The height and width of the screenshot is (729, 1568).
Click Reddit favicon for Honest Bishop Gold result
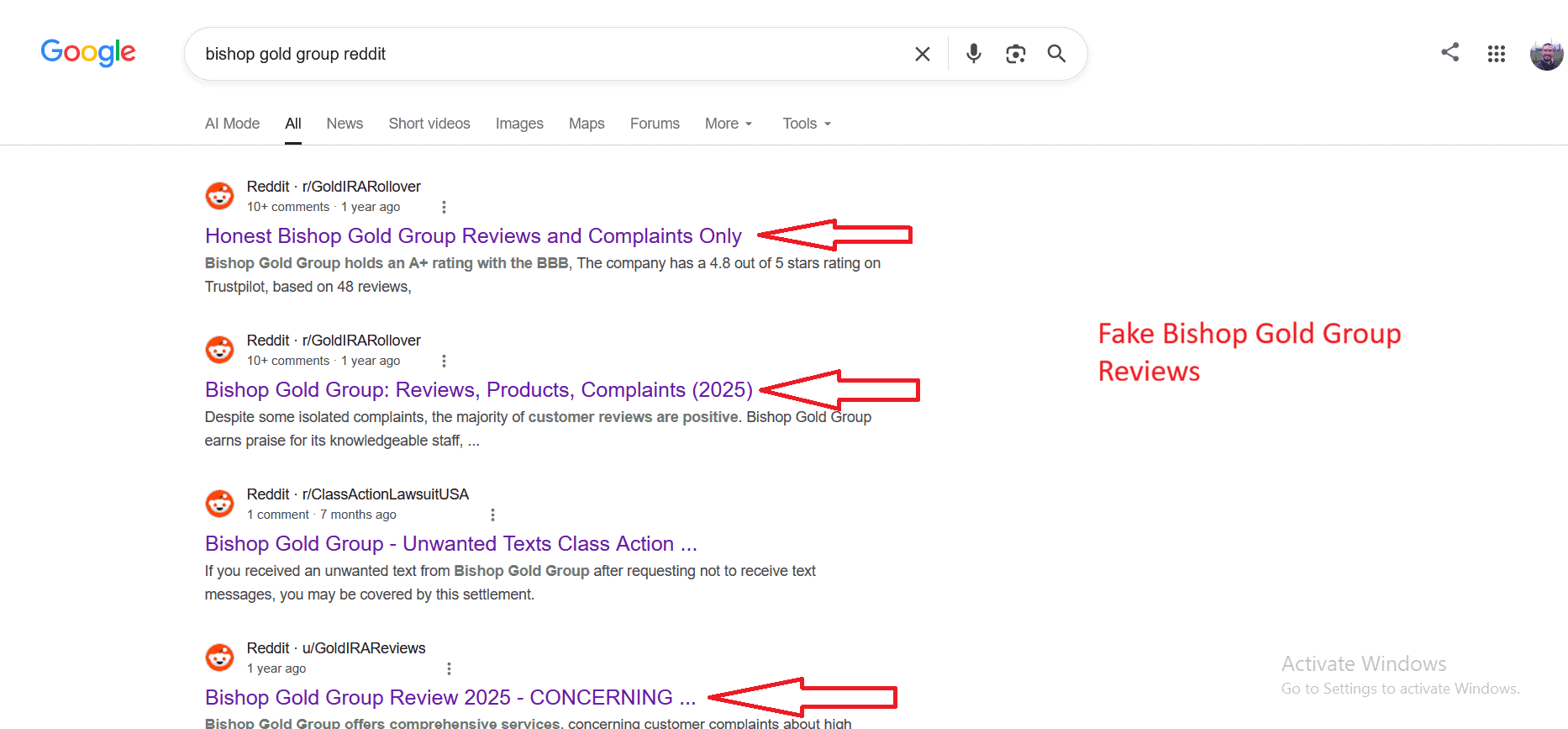click(220, 196)
